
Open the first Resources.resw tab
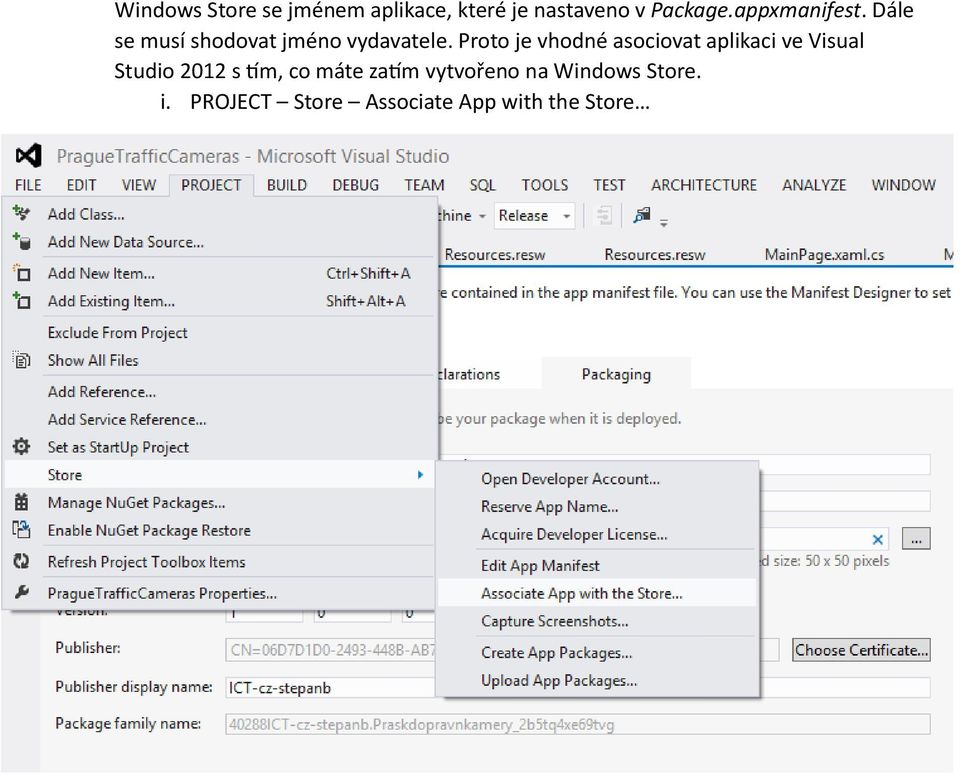(495, 254)
